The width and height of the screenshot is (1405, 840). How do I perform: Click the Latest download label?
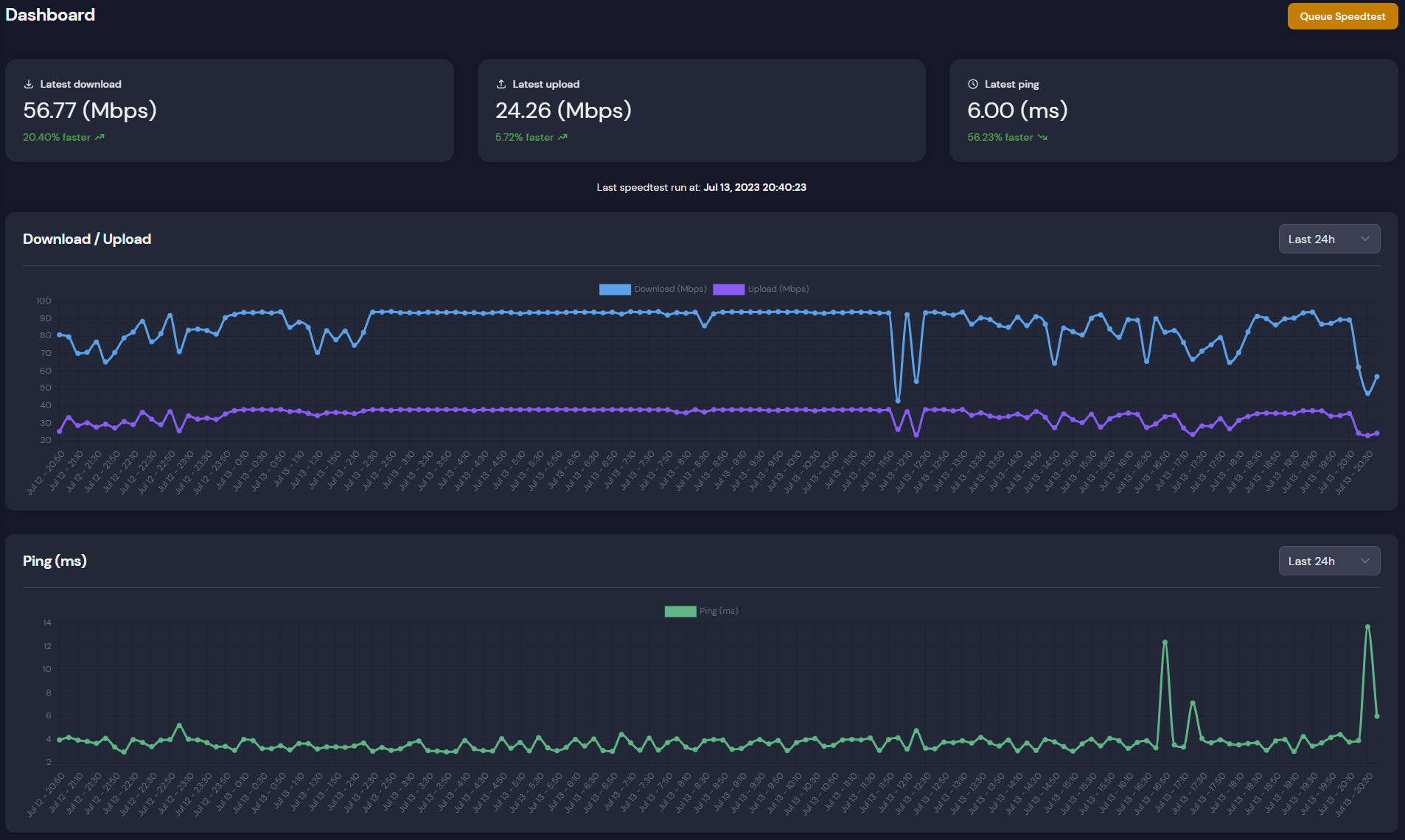click(x=80, y=84)
